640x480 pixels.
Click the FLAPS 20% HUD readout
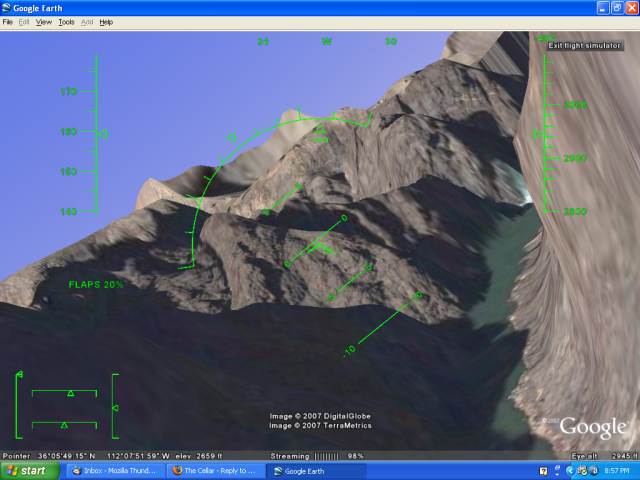pos(96,284)
